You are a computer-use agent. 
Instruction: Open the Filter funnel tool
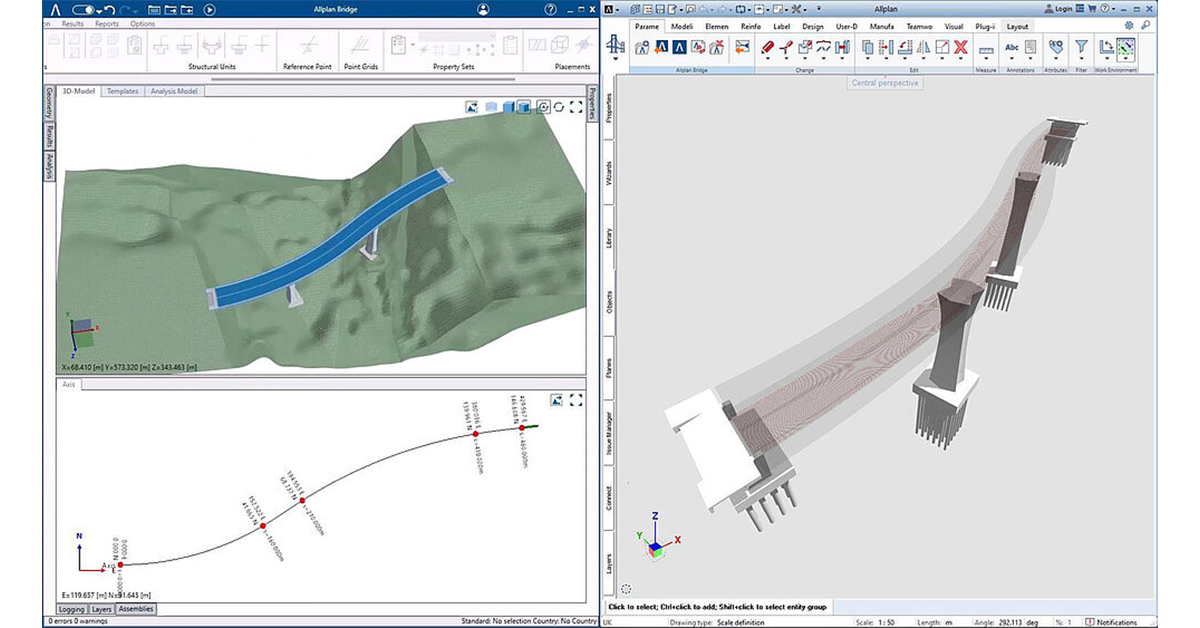click(x=1081, y=46)
